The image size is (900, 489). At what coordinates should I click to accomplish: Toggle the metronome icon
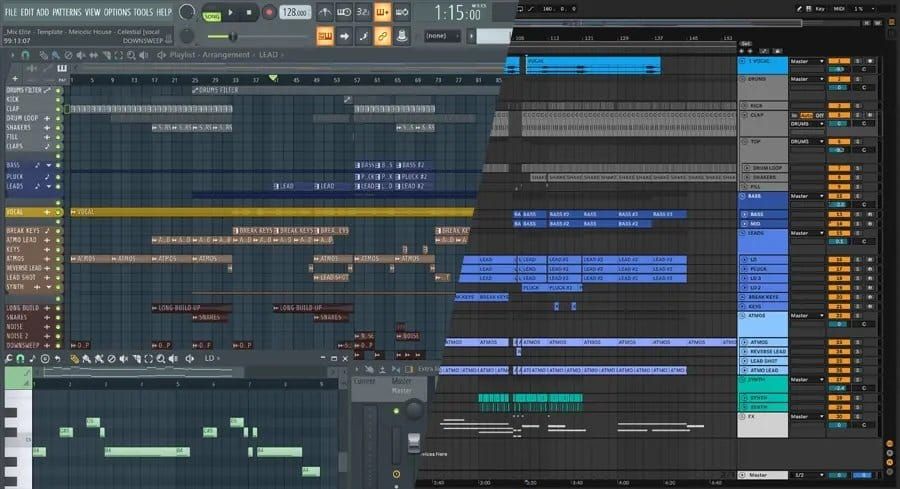point(325,12)
